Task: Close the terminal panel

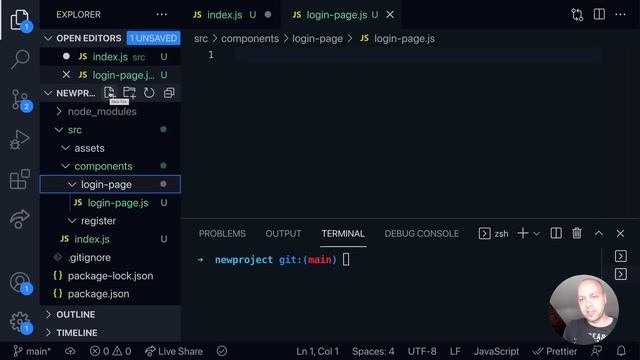Action: [x=620, y=233]
